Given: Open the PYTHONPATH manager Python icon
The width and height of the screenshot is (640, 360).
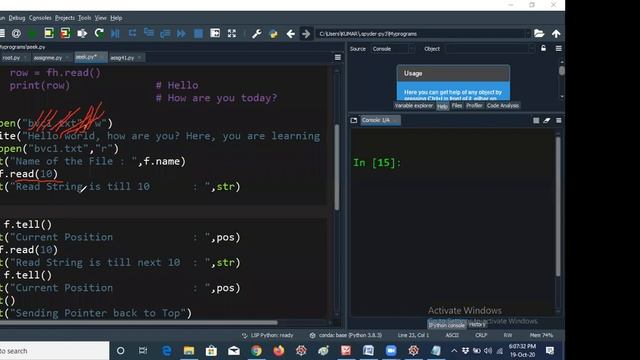Looking at the screenshot, I should pyautogui.click(x=273, y=33).
